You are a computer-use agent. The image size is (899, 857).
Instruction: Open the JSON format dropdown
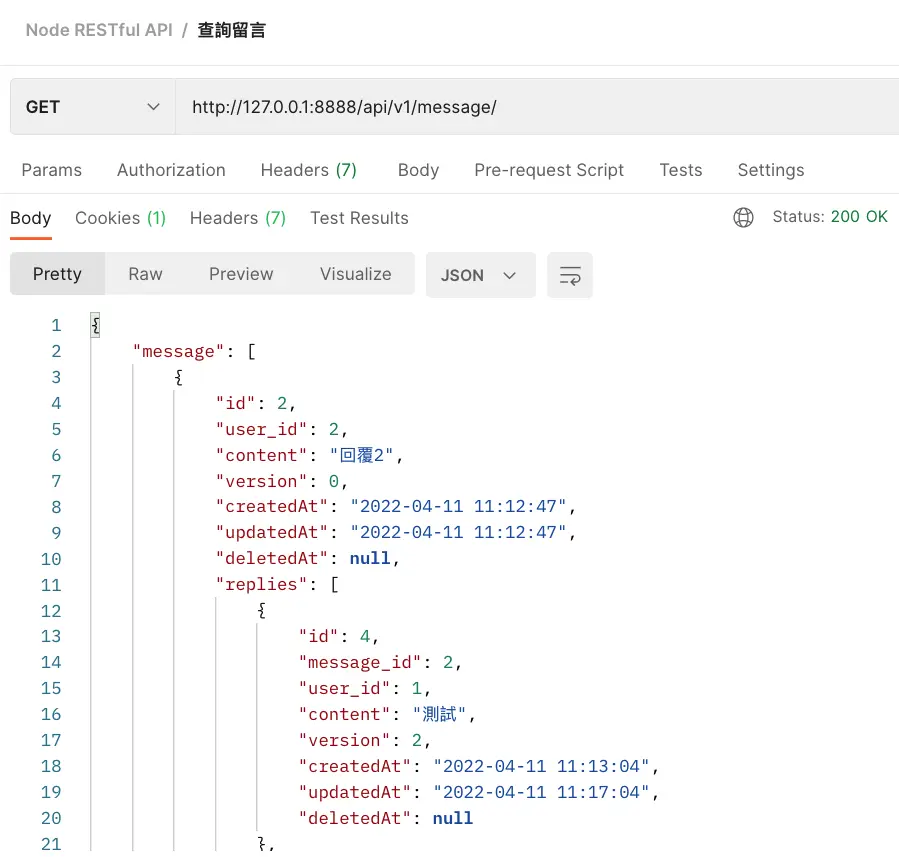point(480,275)
